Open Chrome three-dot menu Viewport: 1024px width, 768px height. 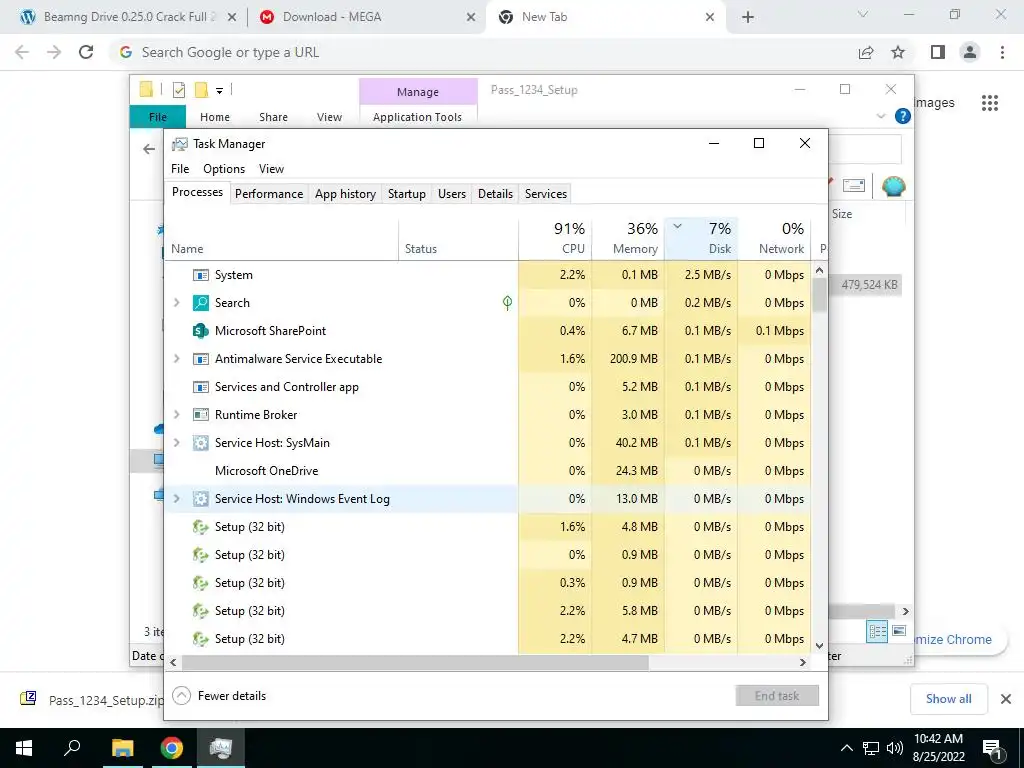(x=1002, y=52)
